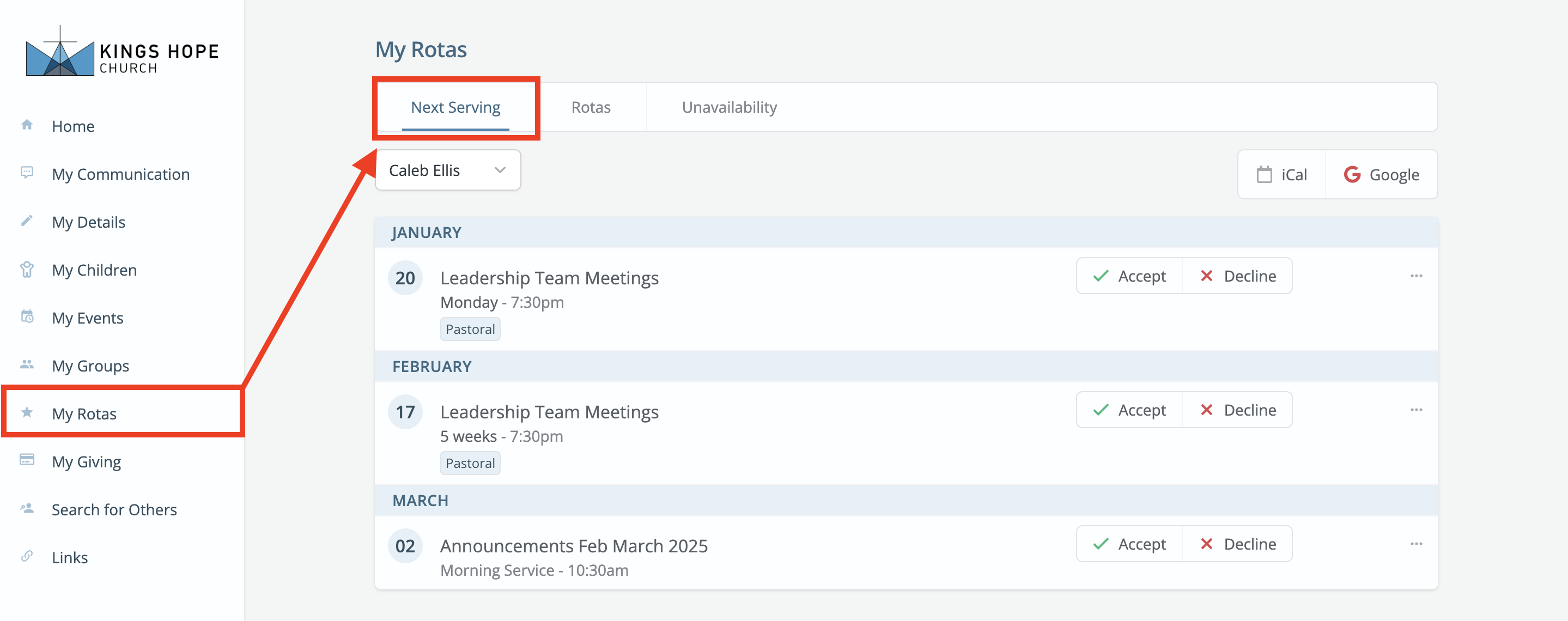This screenshot has height=621, width=1568.
Task: Expand the Caleb Ellis person dropdown
Action: click(x=448, y=171)
